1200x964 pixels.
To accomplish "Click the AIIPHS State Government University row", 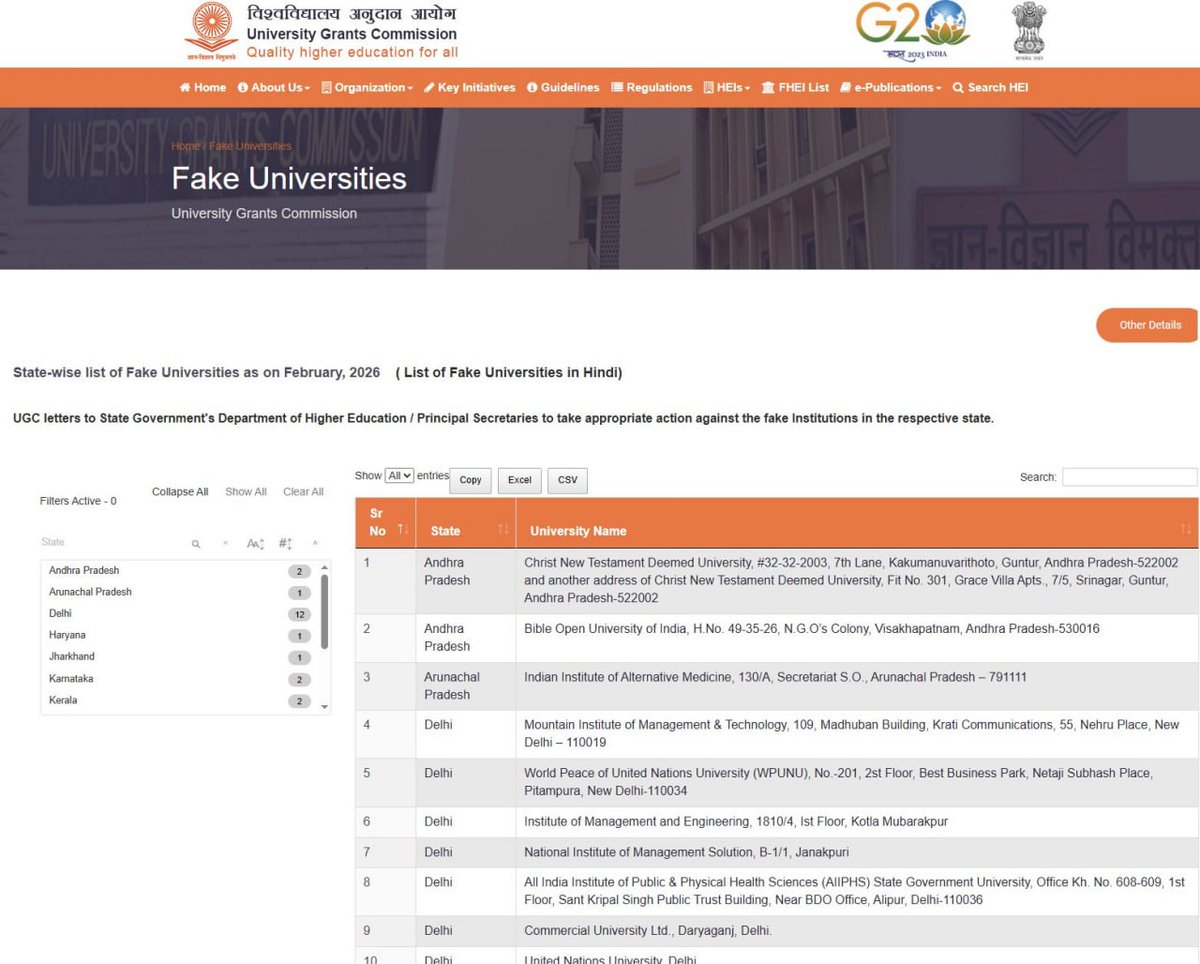I will pyautogui.click(x=776, y=891).
